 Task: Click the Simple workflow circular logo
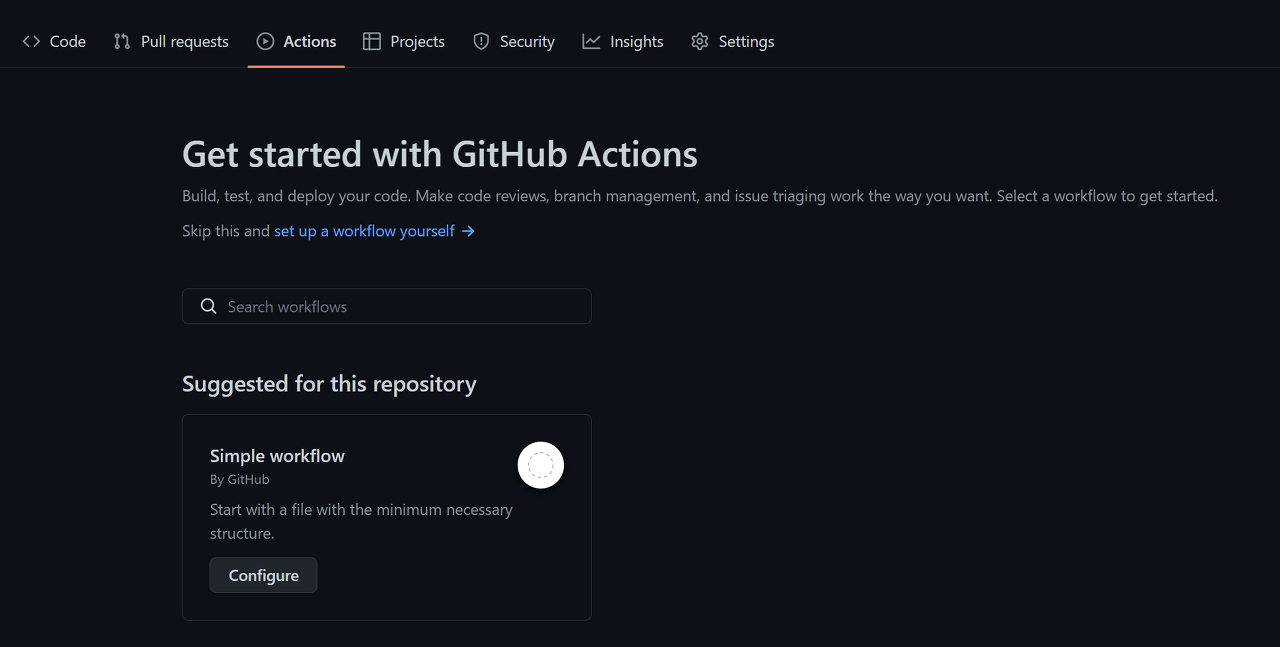[541, 465]
